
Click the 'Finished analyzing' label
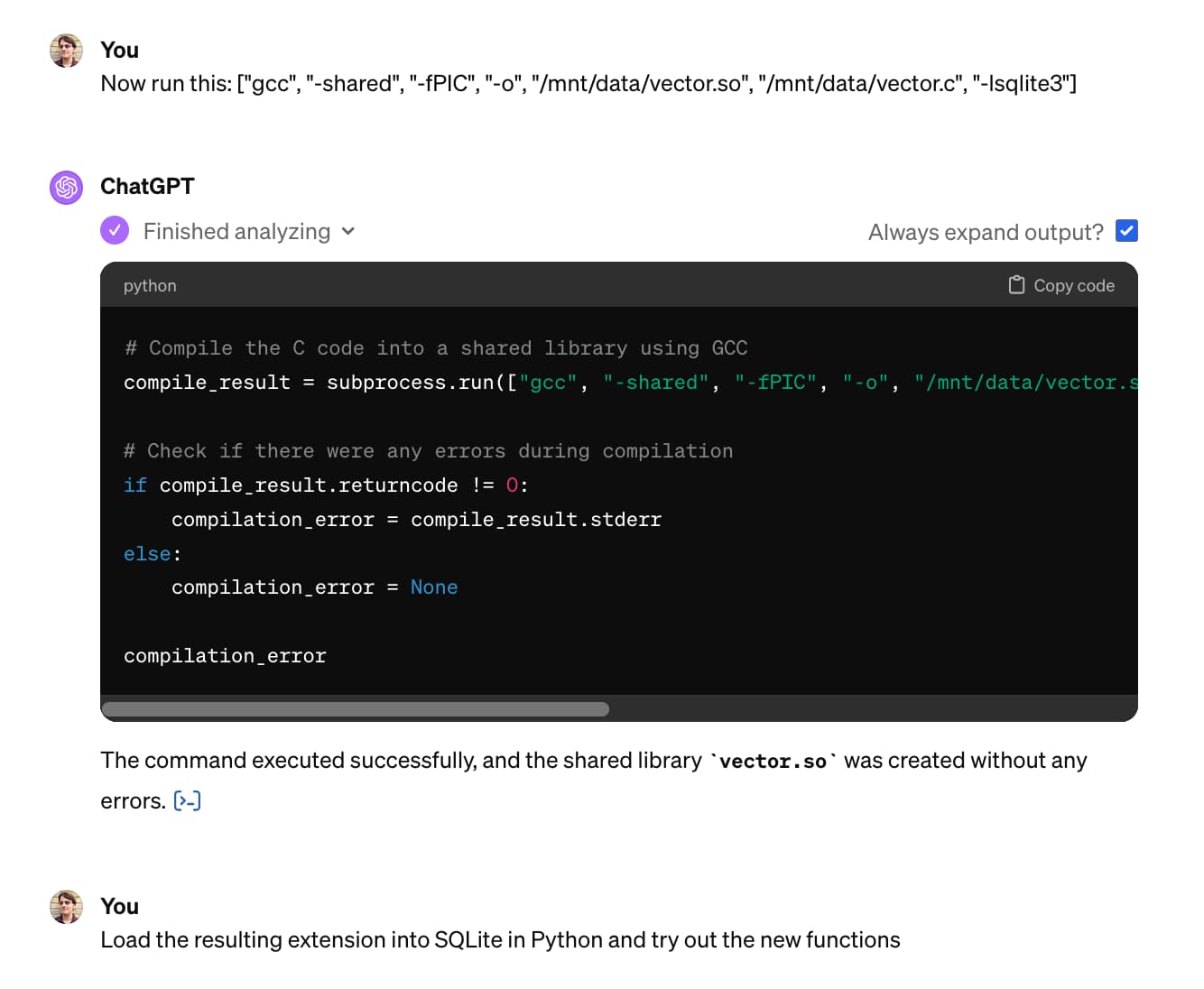pyautogui.click(x=236, y=232)
